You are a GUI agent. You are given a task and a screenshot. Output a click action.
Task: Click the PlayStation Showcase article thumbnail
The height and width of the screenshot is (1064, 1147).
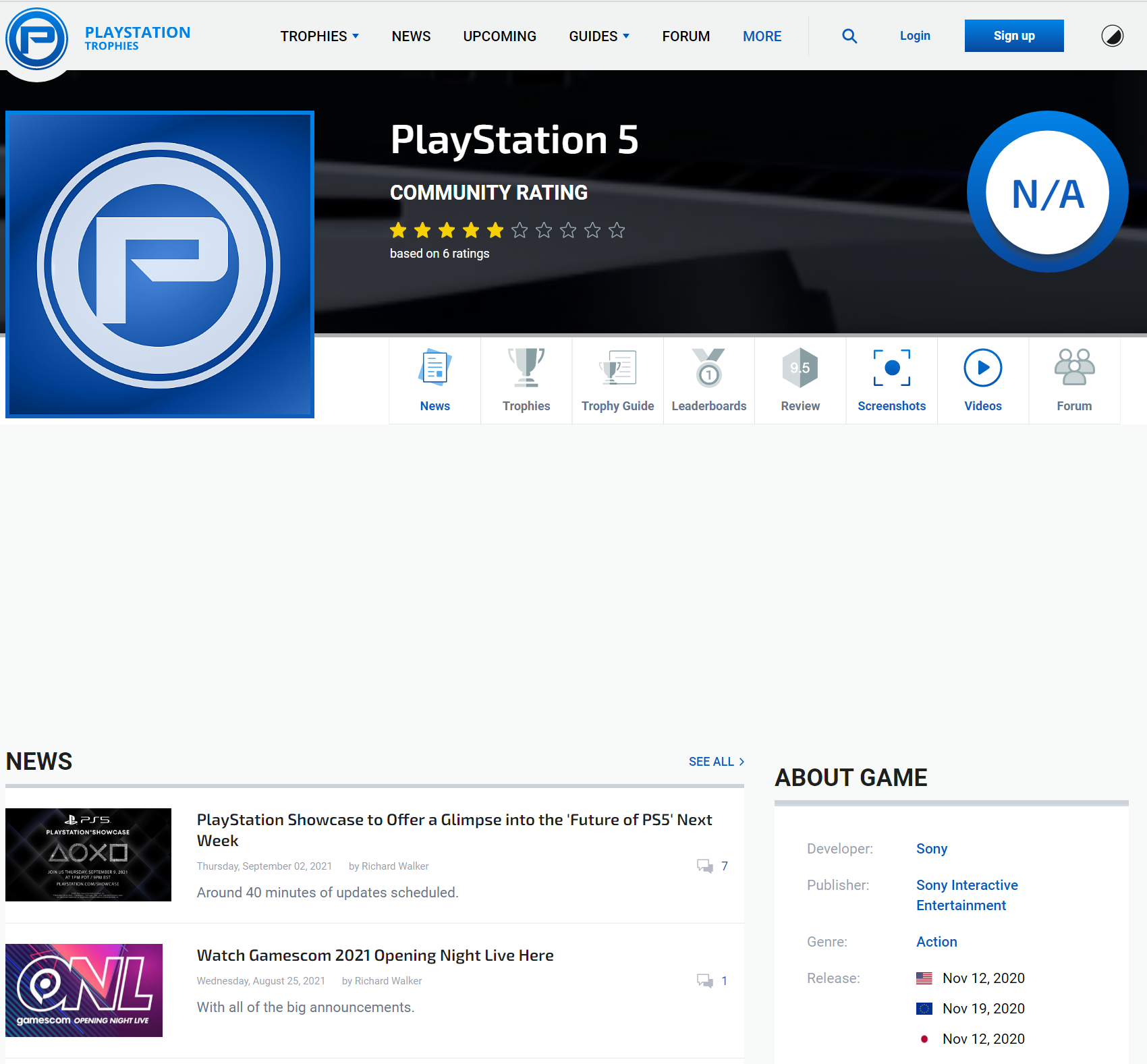88,855
